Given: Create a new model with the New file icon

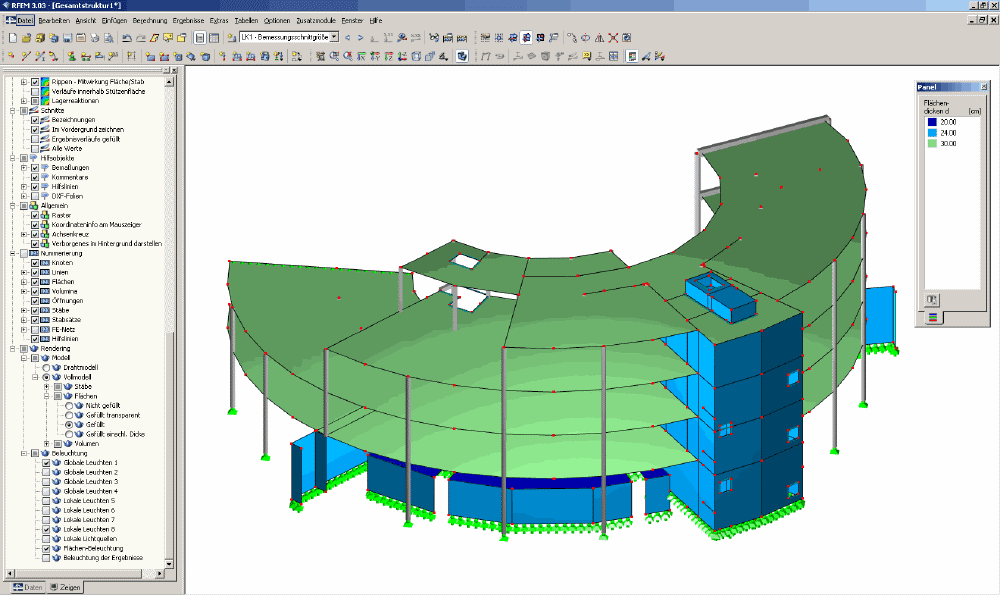Looking at the screenshot, I should click(x=13, y=37).
